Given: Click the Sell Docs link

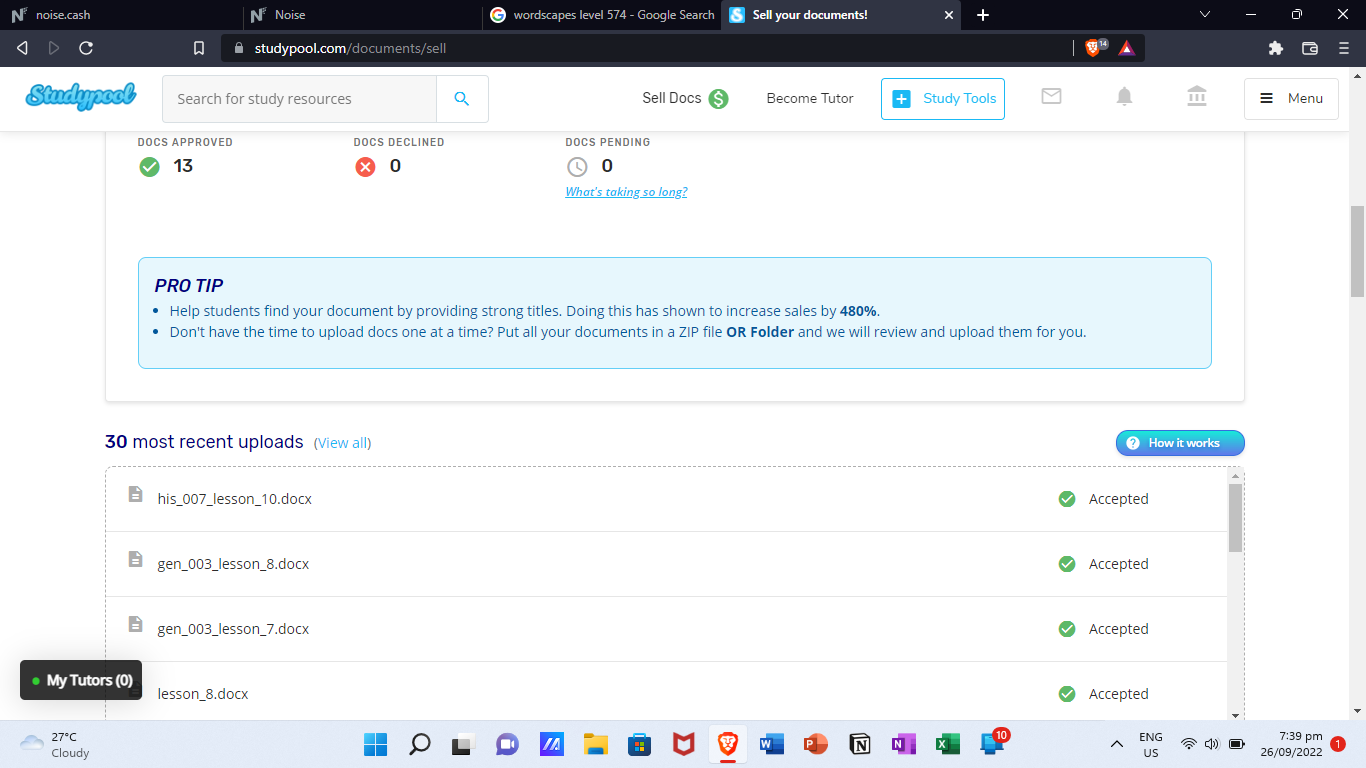Looking at the screenshot, I should click(x=672, y=98).
